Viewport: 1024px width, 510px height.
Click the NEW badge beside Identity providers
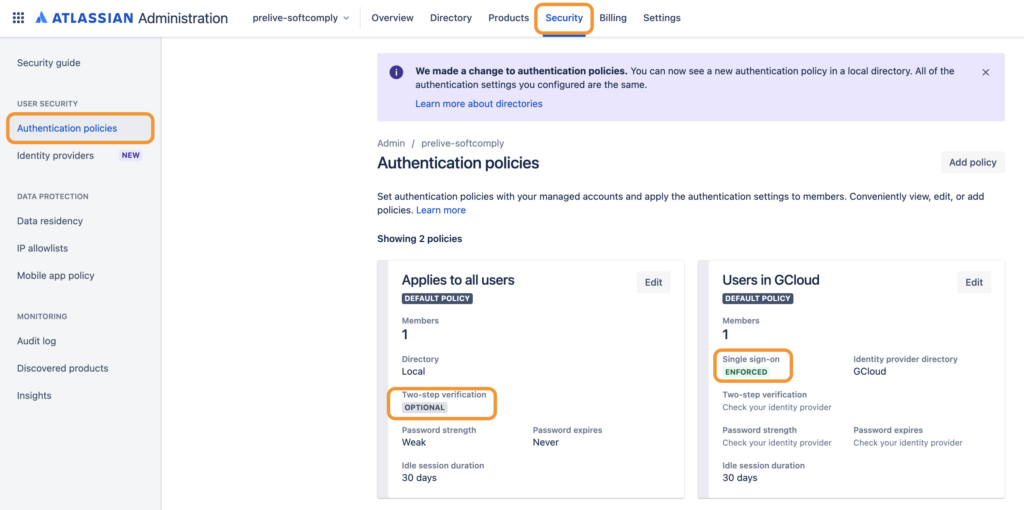[x=131, y=155]
